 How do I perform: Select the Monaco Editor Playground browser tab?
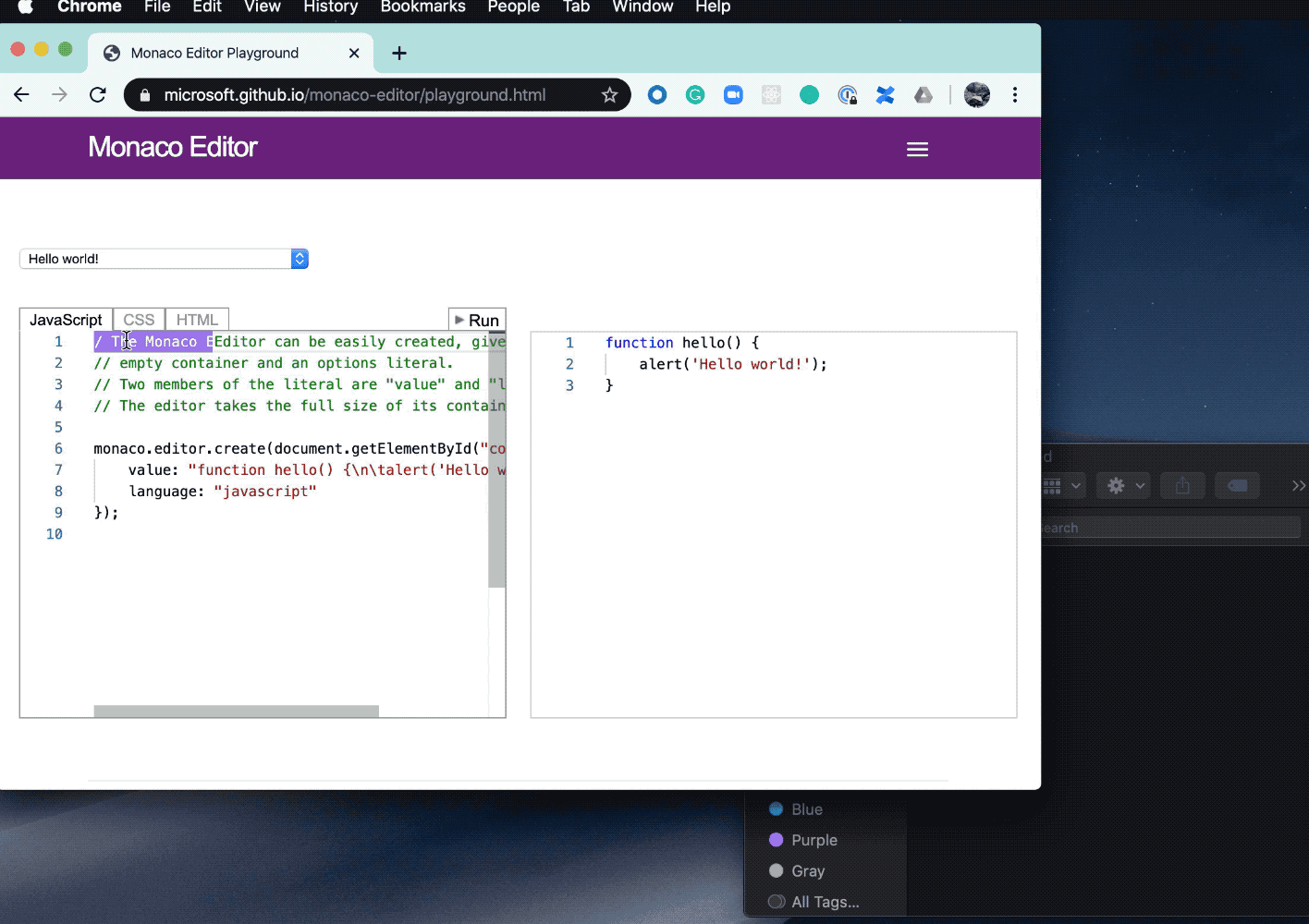click(x=231, y=53)
